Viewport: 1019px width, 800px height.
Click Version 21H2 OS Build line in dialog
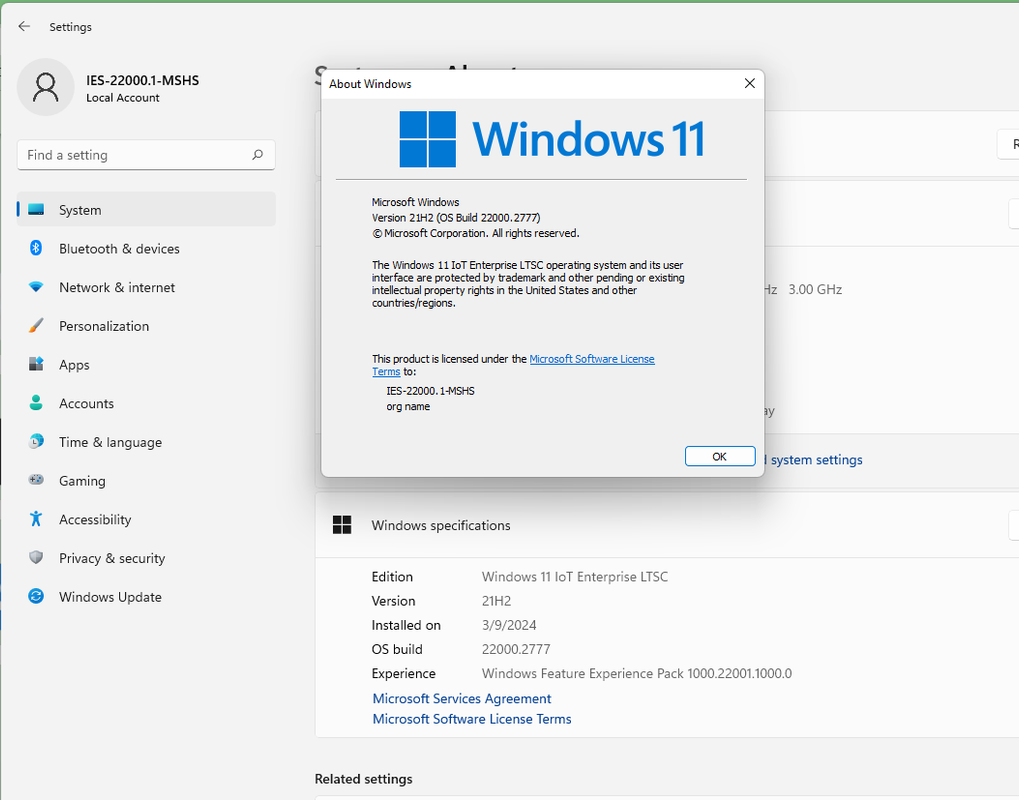coord(456,218)
